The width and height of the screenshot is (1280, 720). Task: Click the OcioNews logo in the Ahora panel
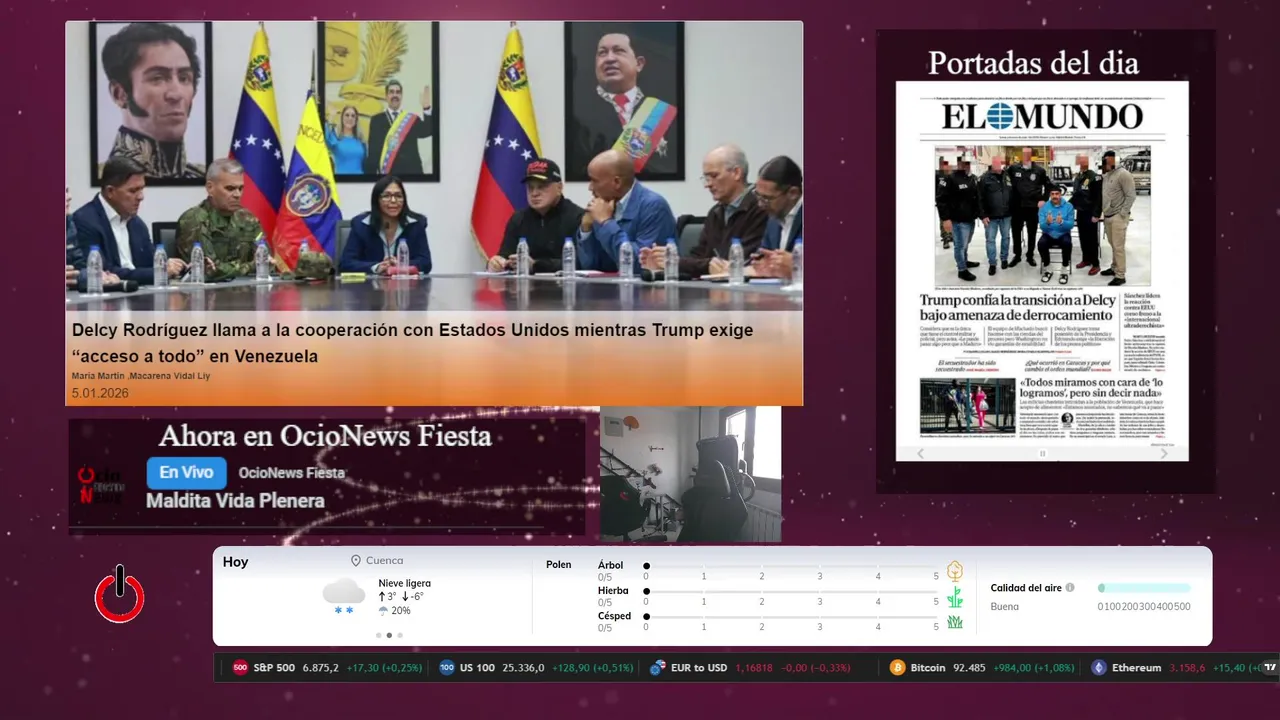101,485
